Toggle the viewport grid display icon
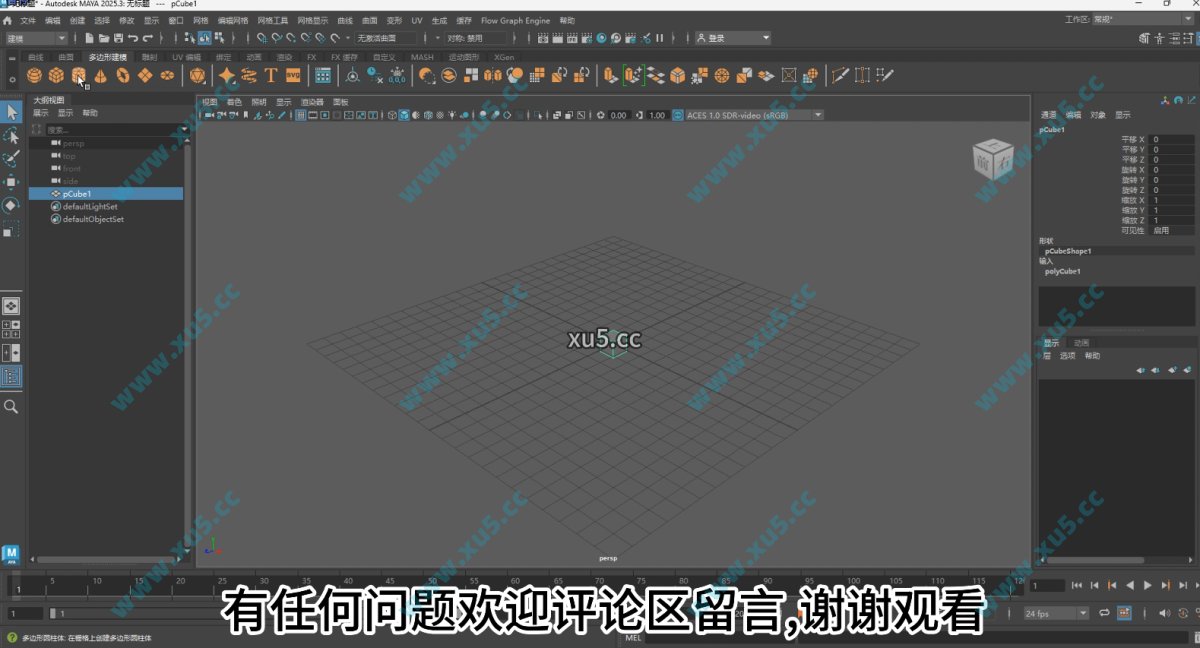Image resolution: width=1200 pixels, height=648 pixels. pyautogui.click(x=300, y=114)
